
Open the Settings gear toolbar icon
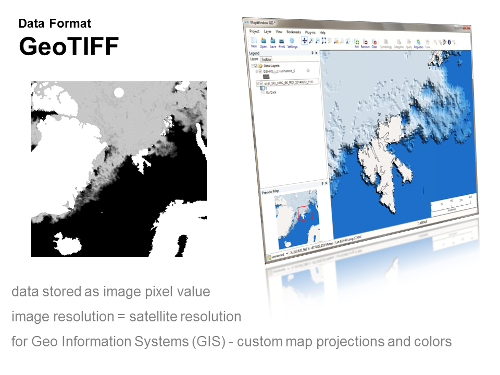(292, 42)
